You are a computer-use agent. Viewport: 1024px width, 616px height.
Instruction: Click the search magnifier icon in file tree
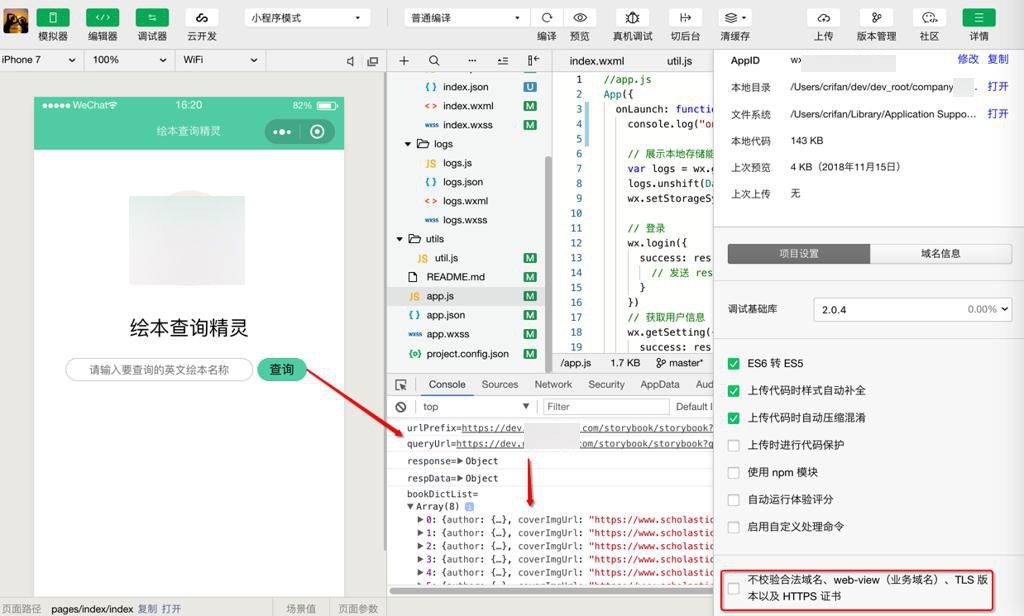[x=434, y=61]
